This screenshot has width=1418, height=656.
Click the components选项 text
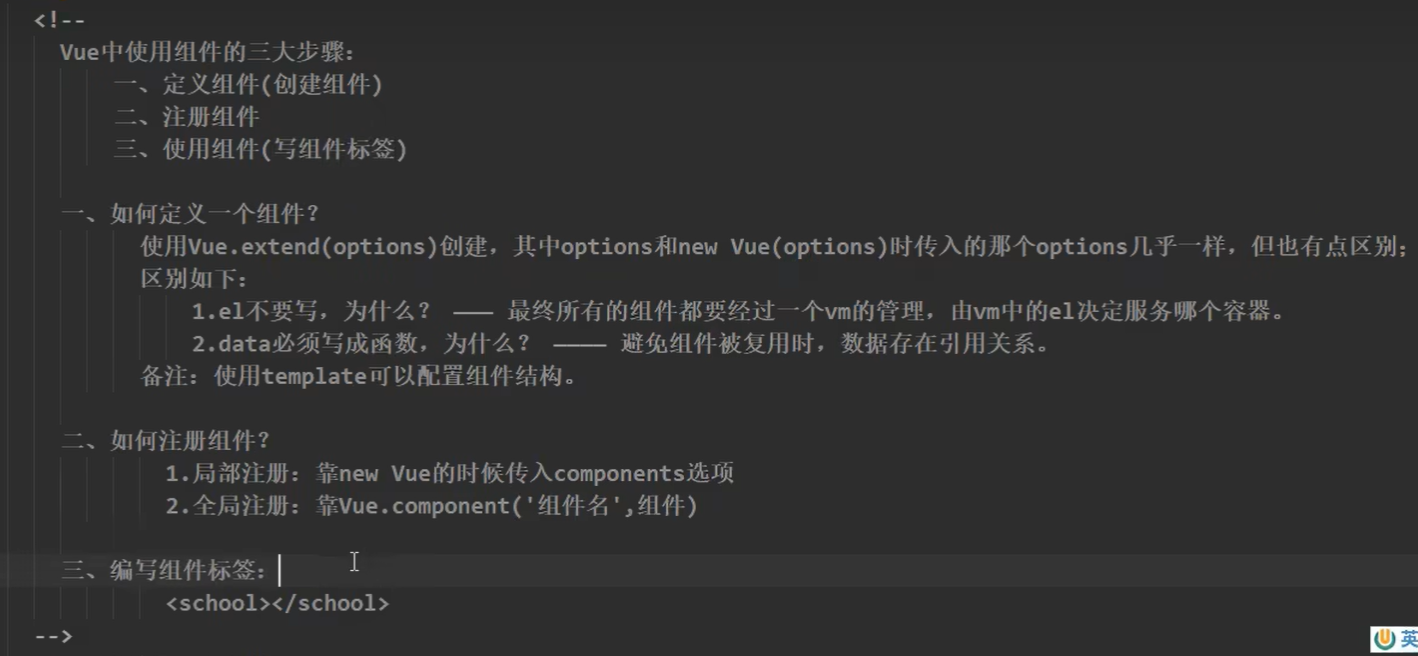pyautogui.click(x=644, y=473)
